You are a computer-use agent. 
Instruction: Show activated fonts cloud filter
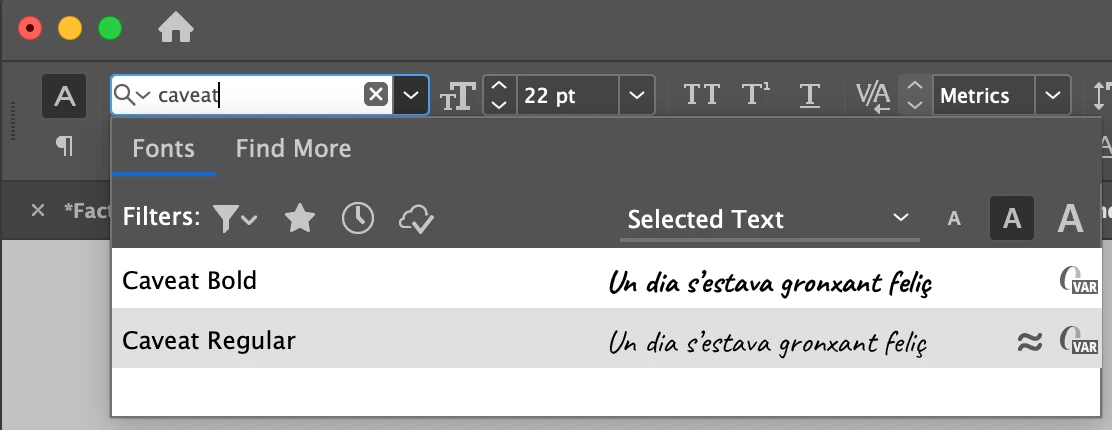click(416, 219)
